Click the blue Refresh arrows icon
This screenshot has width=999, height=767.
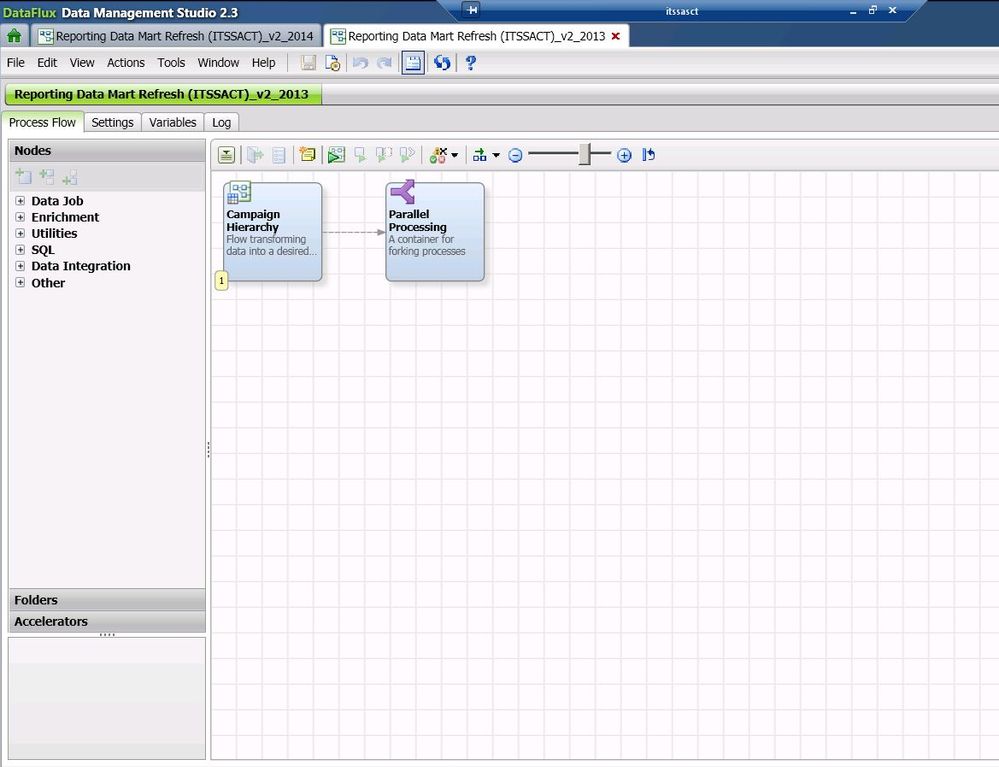(x=442, y=62)
